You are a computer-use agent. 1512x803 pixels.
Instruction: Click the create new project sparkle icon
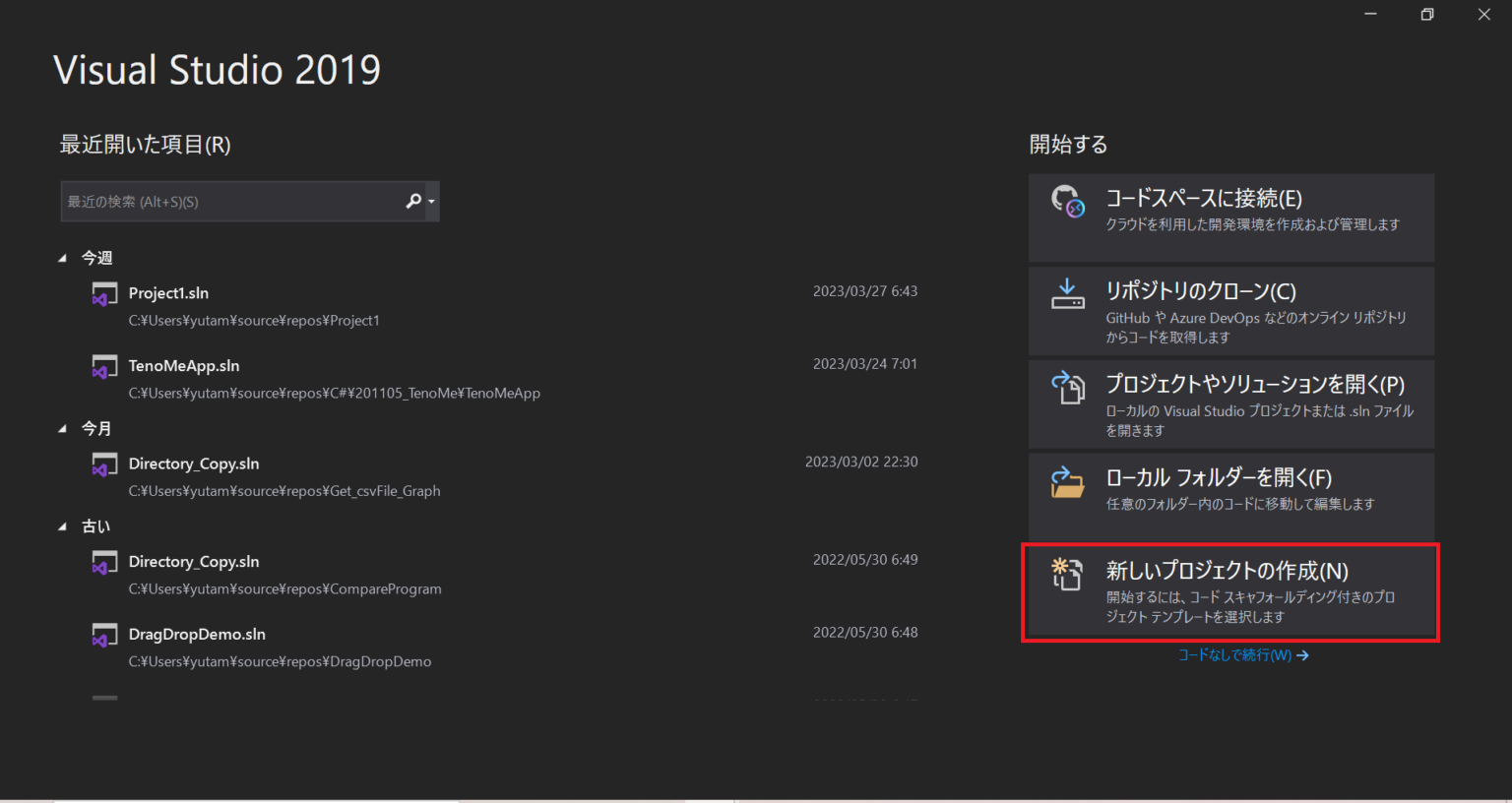pyautogui.click(x=1066, y=575)
